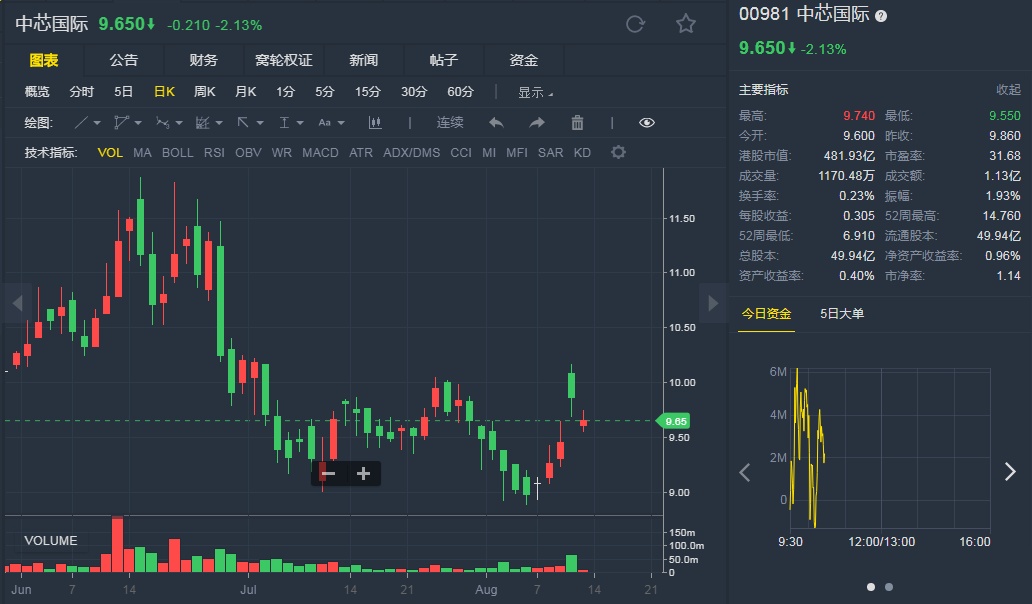Image resolution: width=1032 pixels, height=604 pixels.
Task: Select the Fibonacci/Gann fan drawing tool
Action: [x=203, y=122]
